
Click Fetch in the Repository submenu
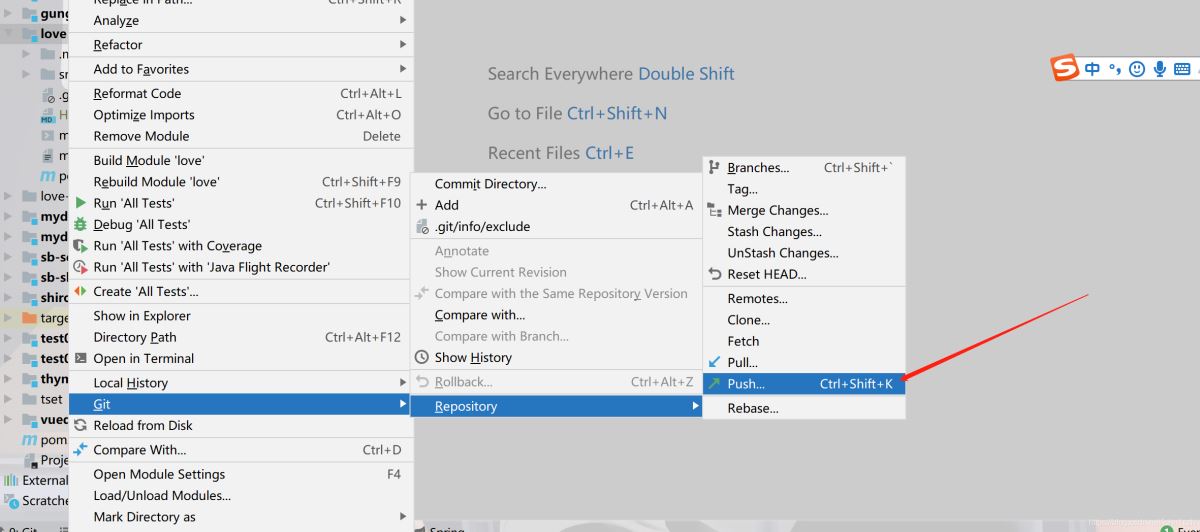pos(743,341)
